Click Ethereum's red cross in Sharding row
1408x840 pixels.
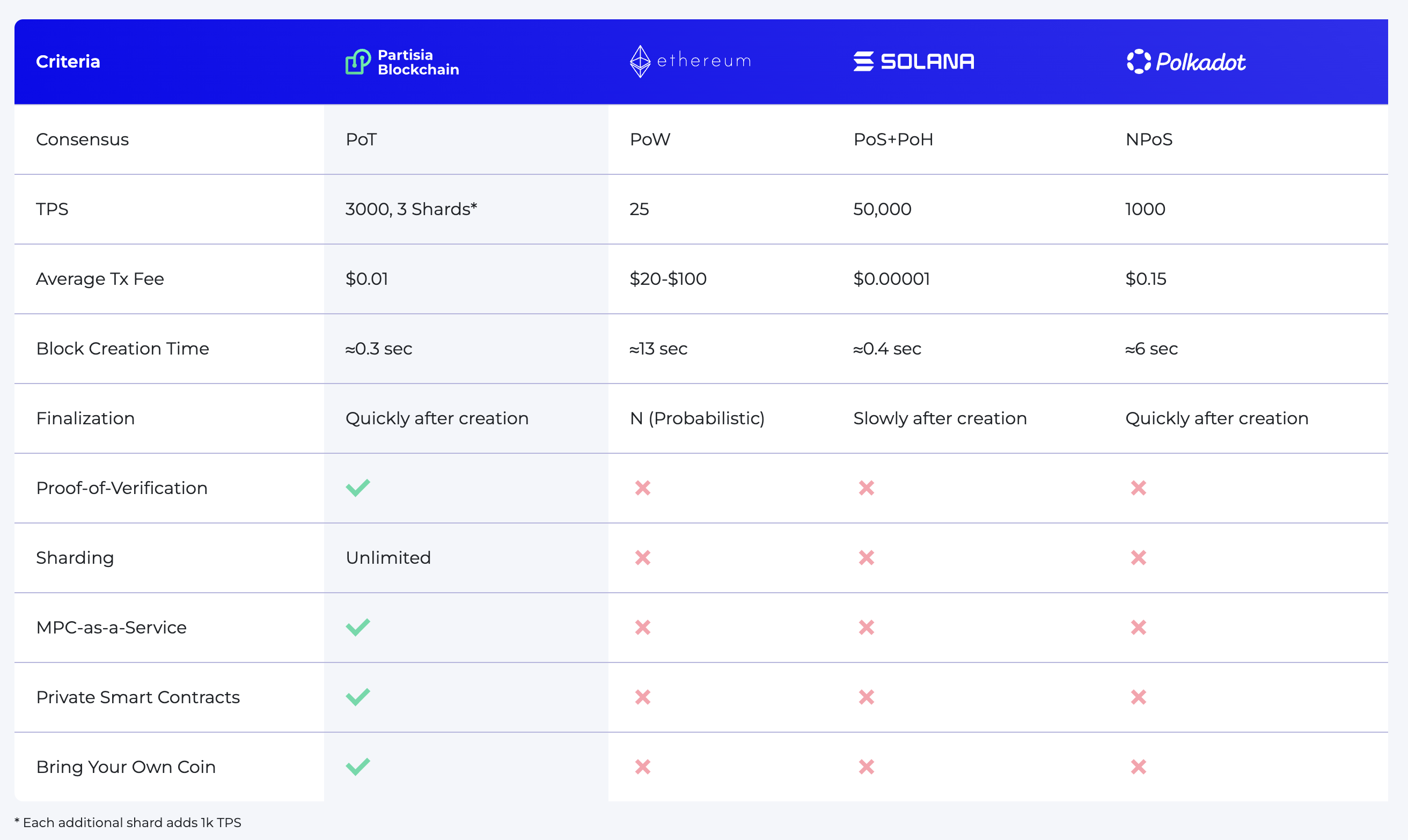(643, 557)
